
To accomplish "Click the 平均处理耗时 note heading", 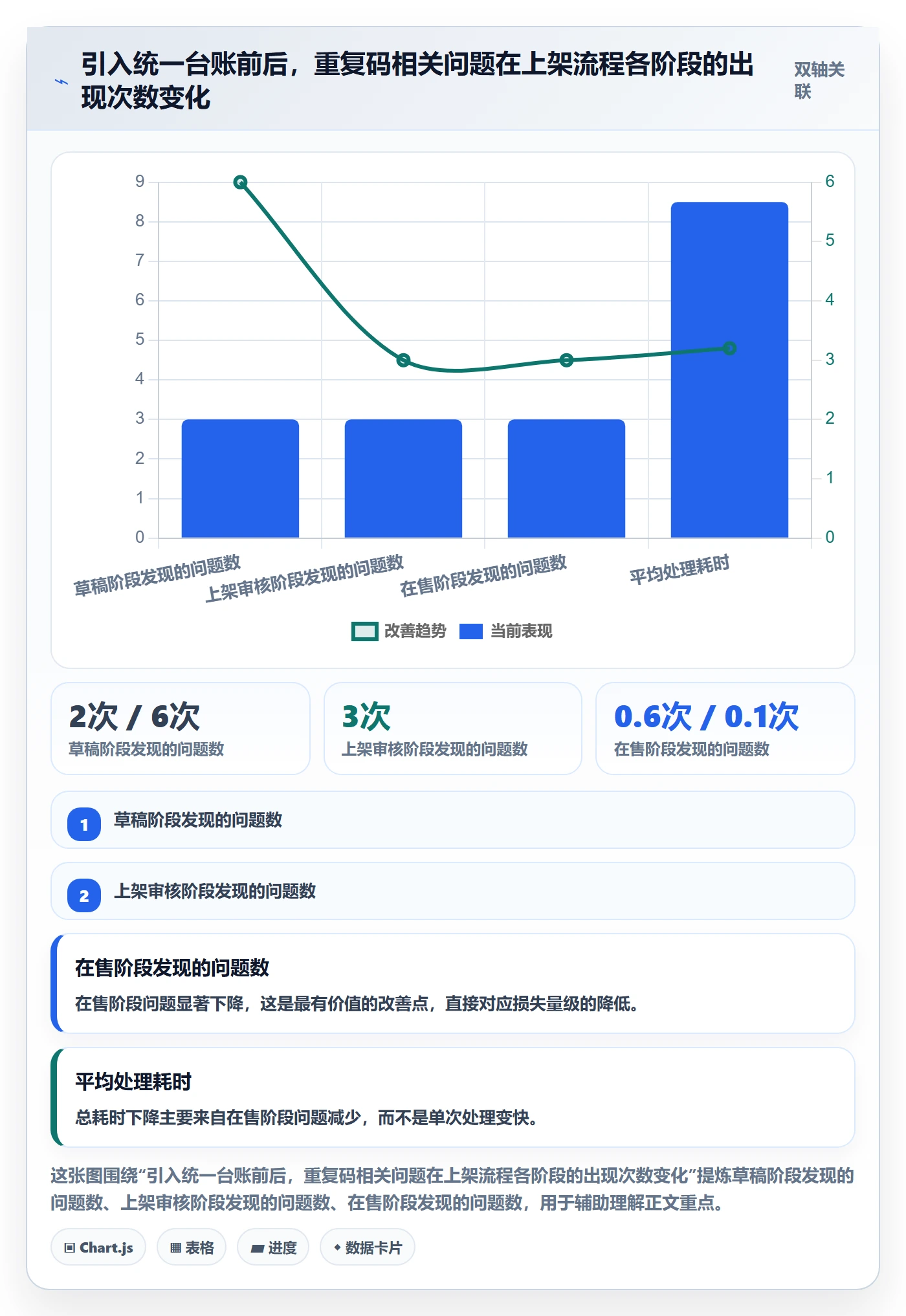I will tap(133, 1082).
